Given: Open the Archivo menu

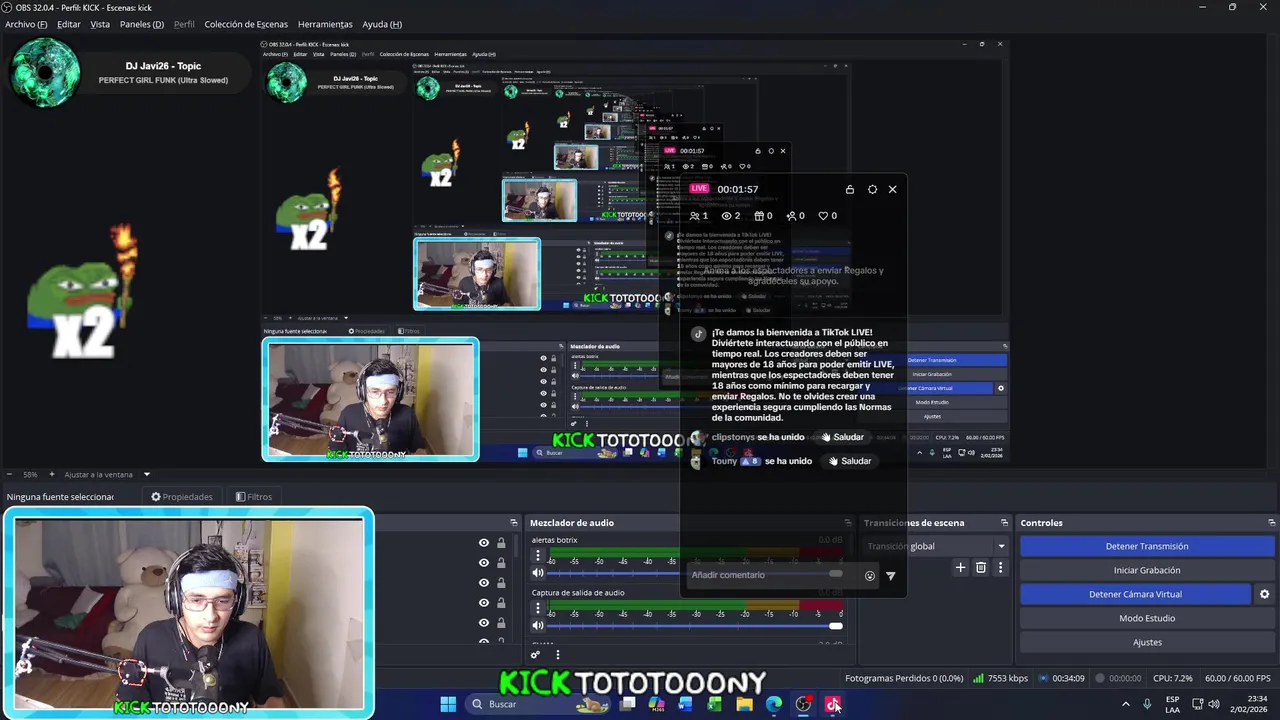Looking at the screenshot, I should pos(26,24).
